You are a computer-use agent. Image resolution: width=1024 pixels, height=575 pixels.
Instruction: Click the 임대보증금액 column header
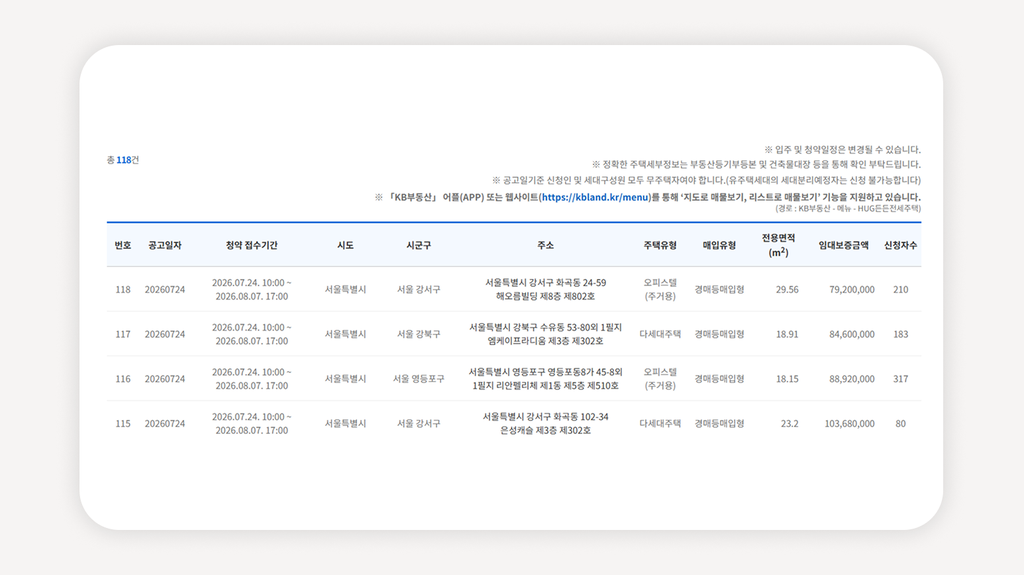pos(844,245)
